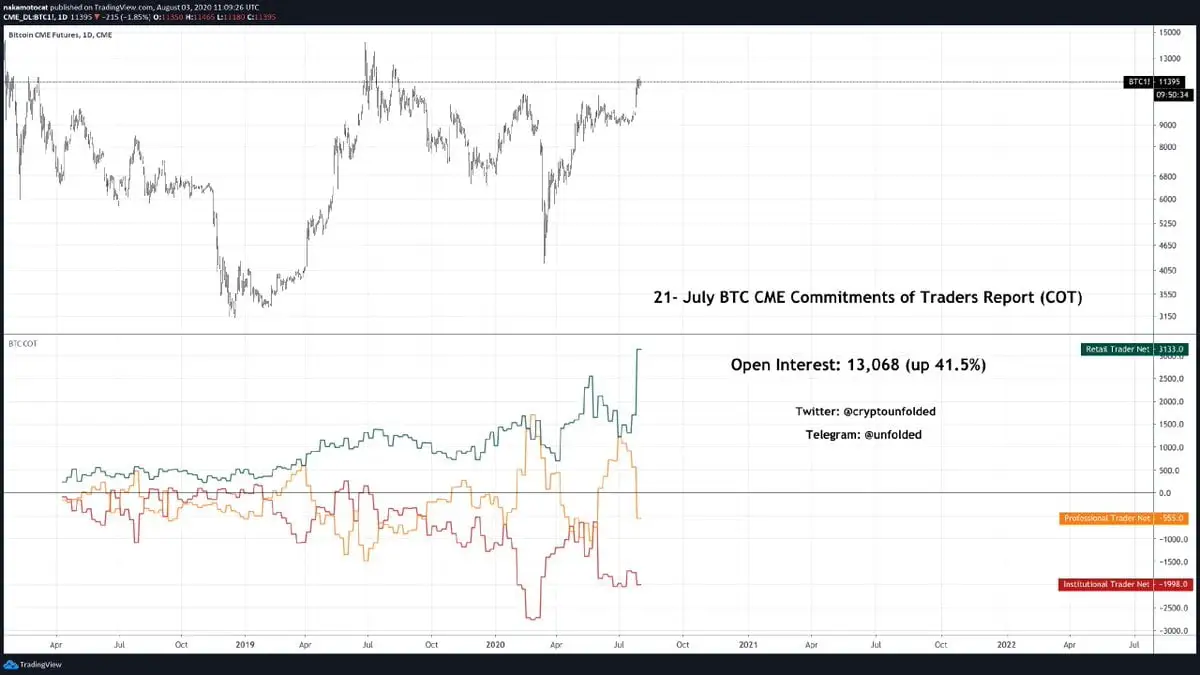Click the 15000 level on price scale

1171,32
